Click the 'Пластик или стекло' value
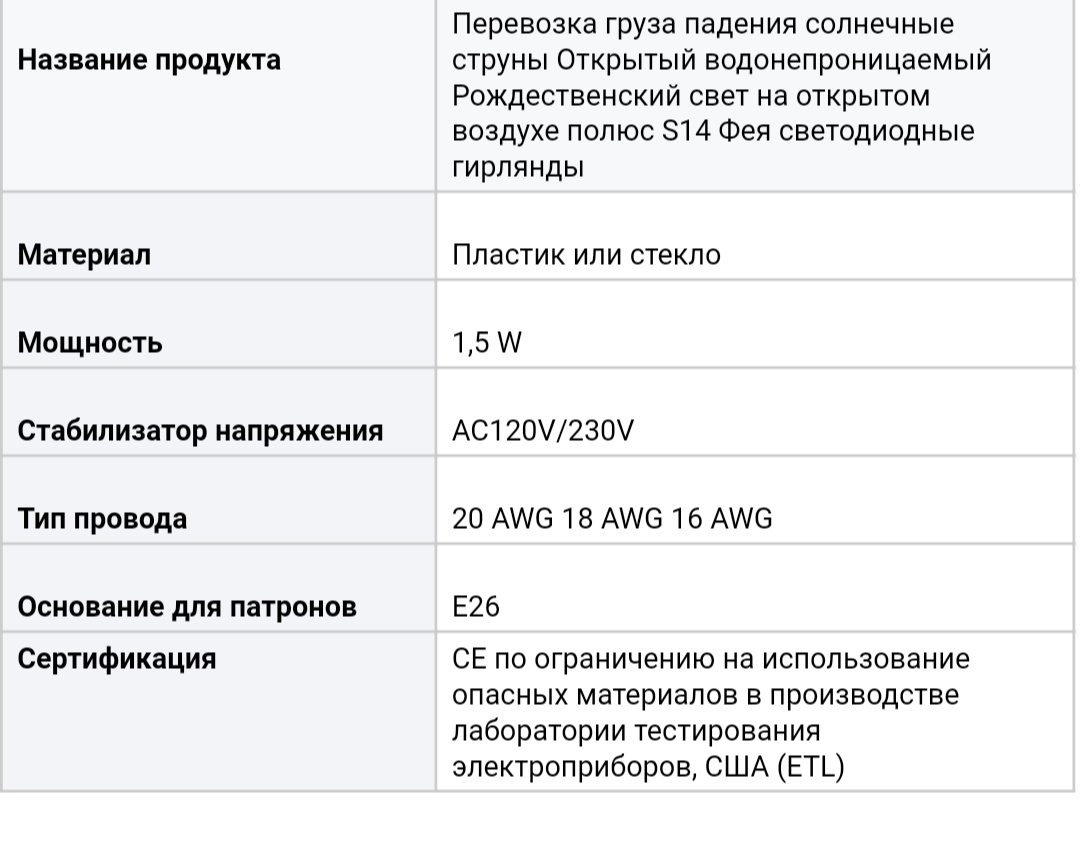 pos(586,254)
